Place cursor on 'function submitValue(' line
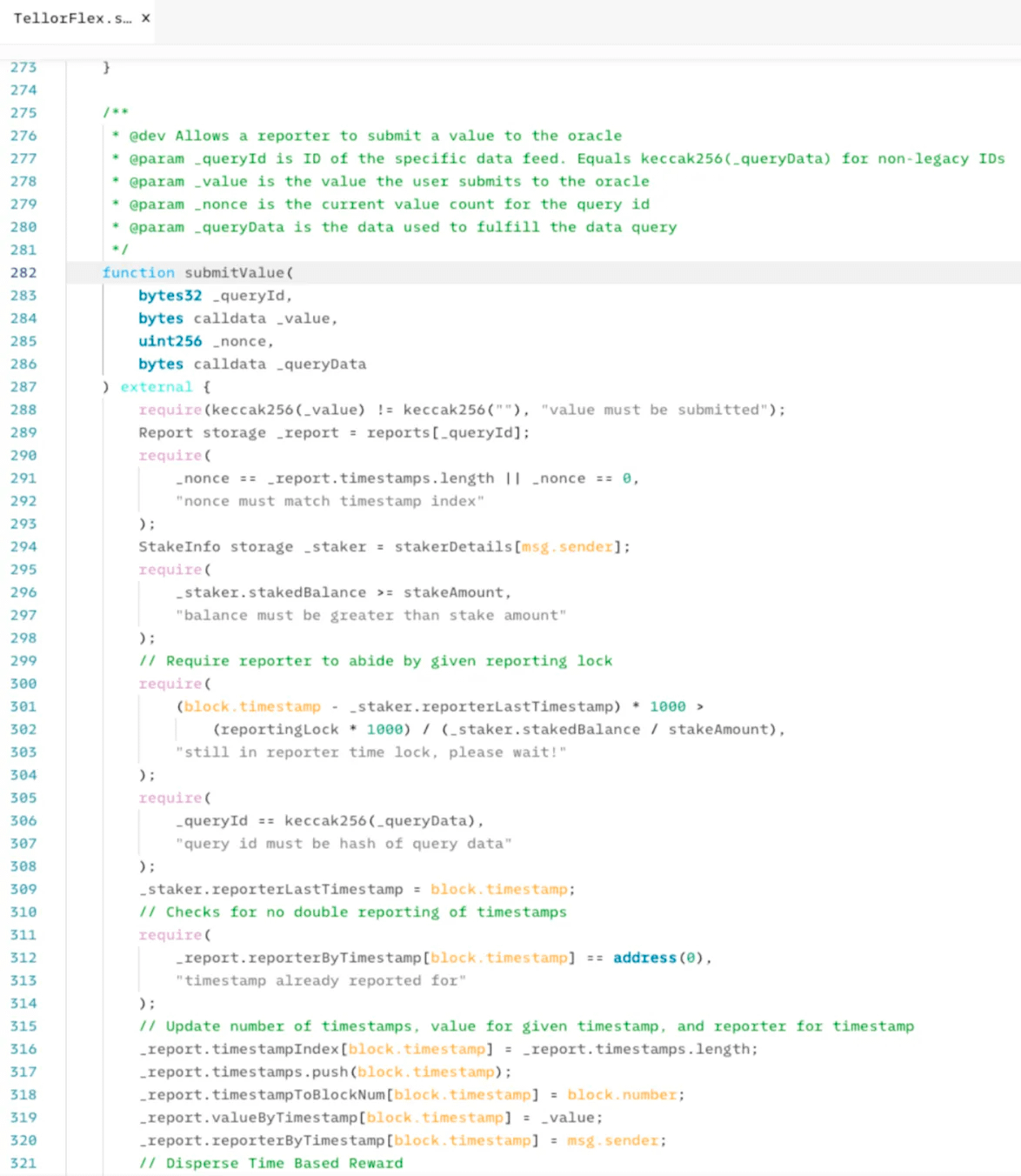 click(198, 272)
